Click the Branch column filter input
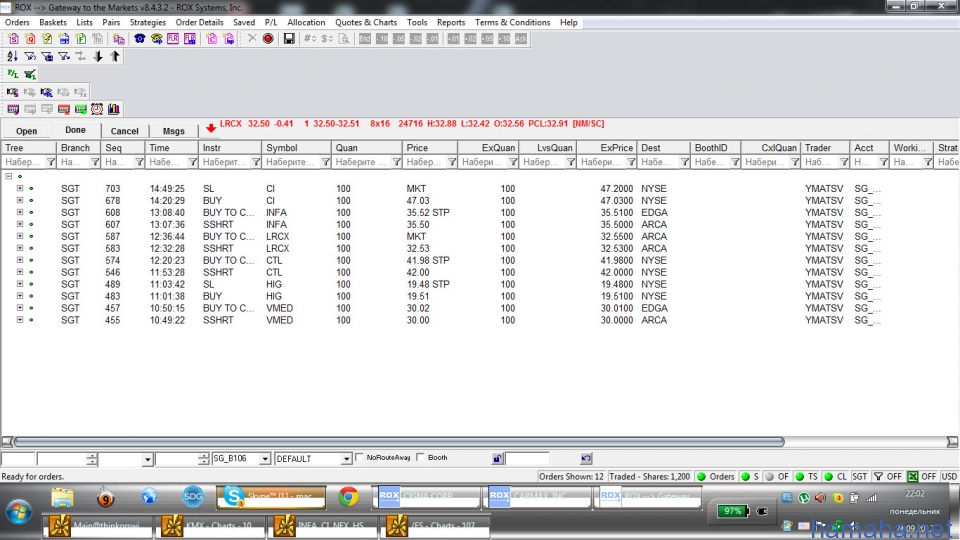Viewport: 960px width, 540px height. [73, 162]
